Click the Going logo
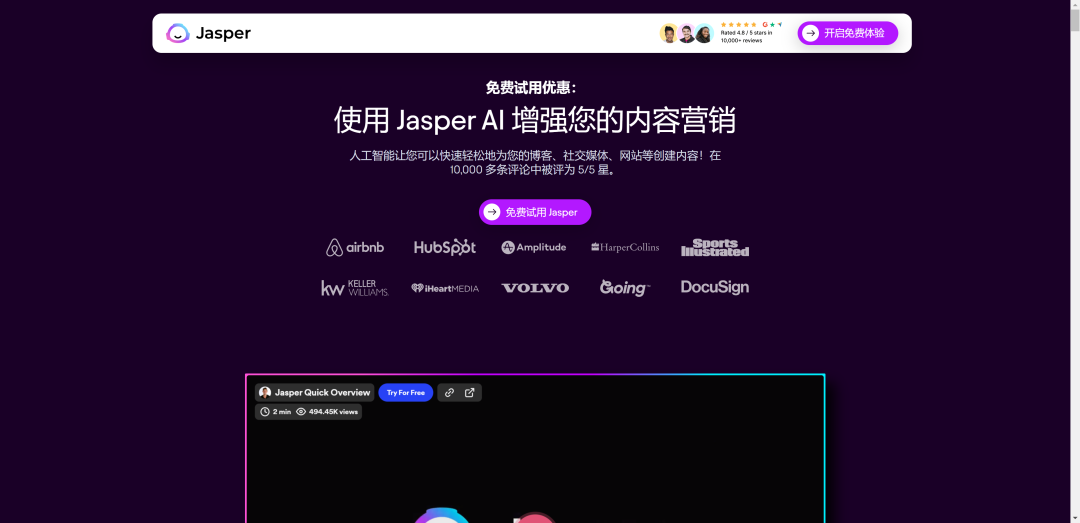Image resolution: width=1080 pixels, height=523 pixels. 625,287
